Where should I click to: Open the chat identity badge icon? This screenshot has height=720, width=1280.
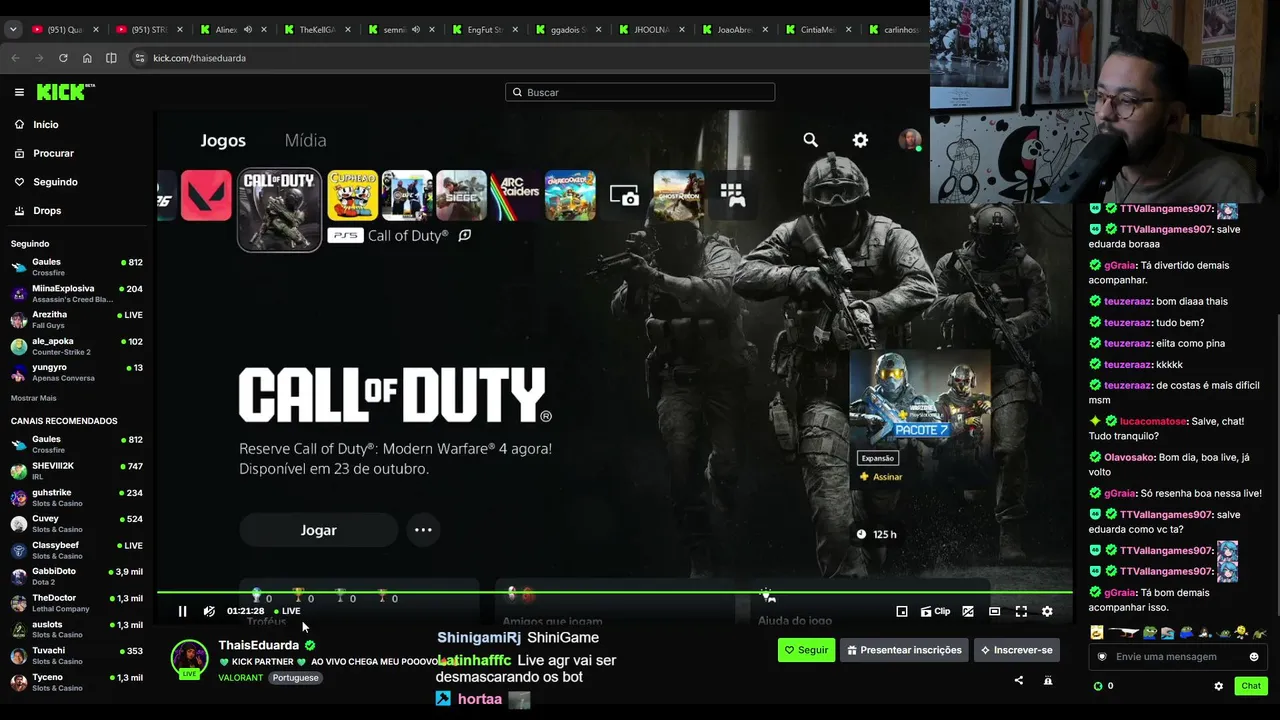tap(1102, 657)
